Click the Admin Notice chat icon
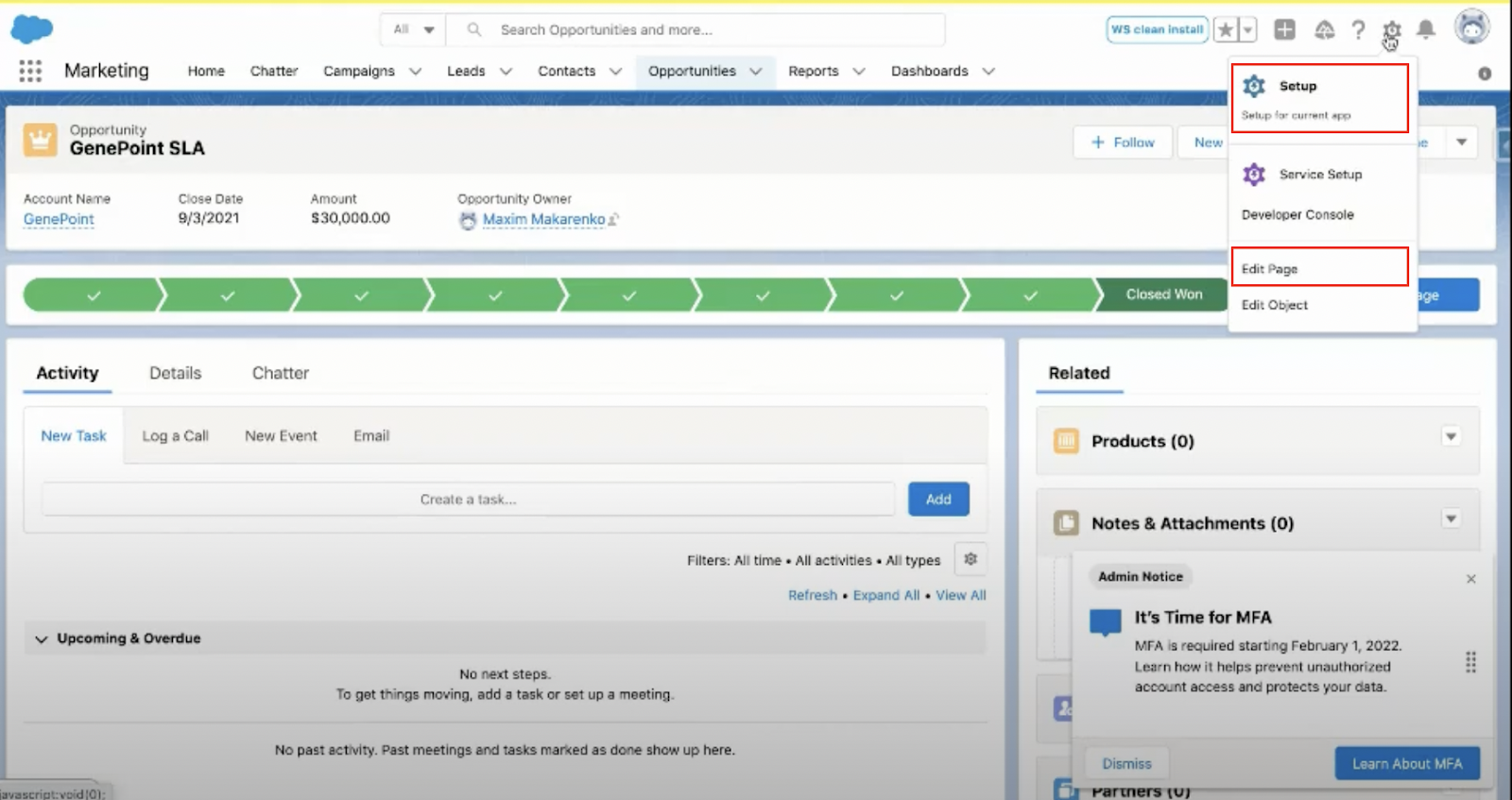 1105,622
